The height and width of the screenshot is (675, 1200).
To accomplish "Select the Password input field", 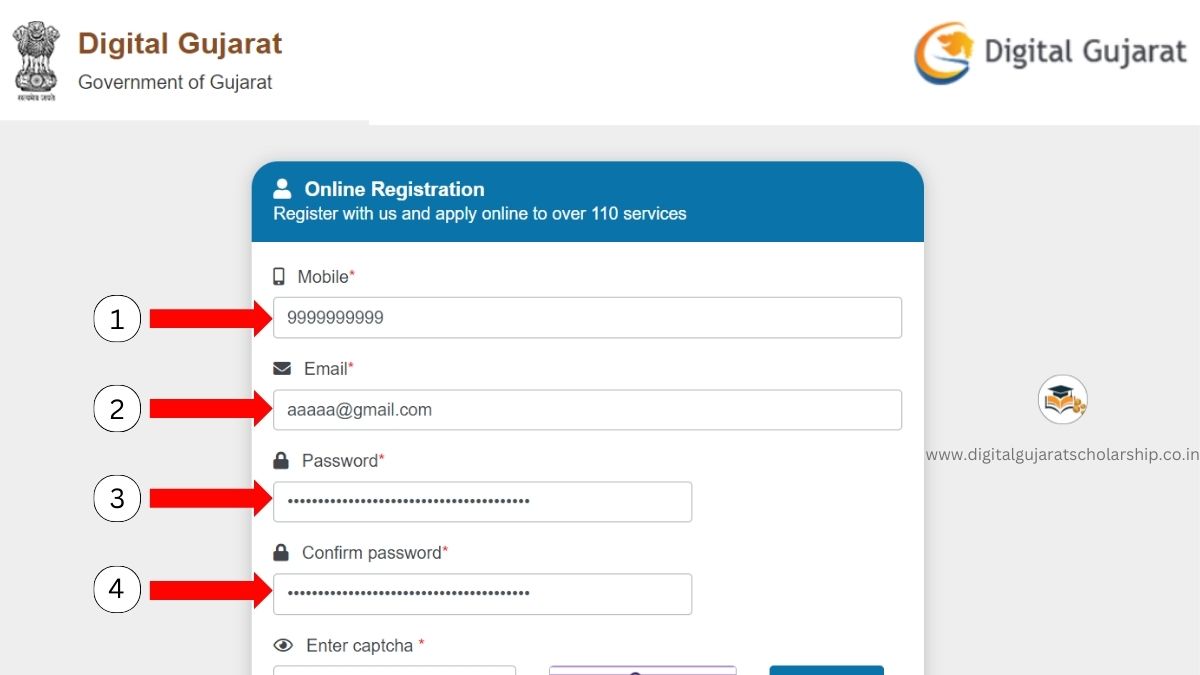I will [x=482, y=502].
